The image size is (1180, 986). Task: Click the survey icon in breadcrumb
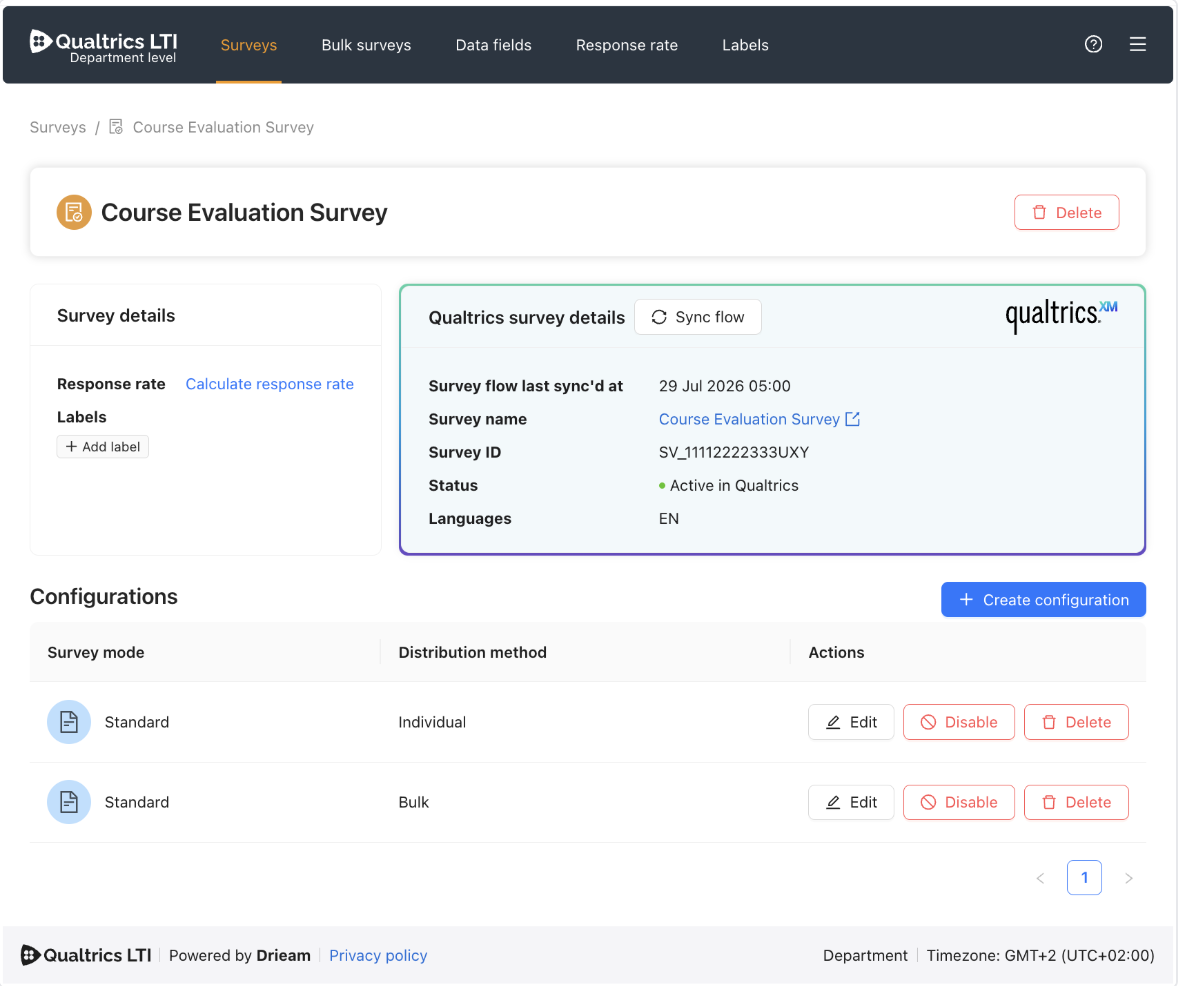[116, 126]
